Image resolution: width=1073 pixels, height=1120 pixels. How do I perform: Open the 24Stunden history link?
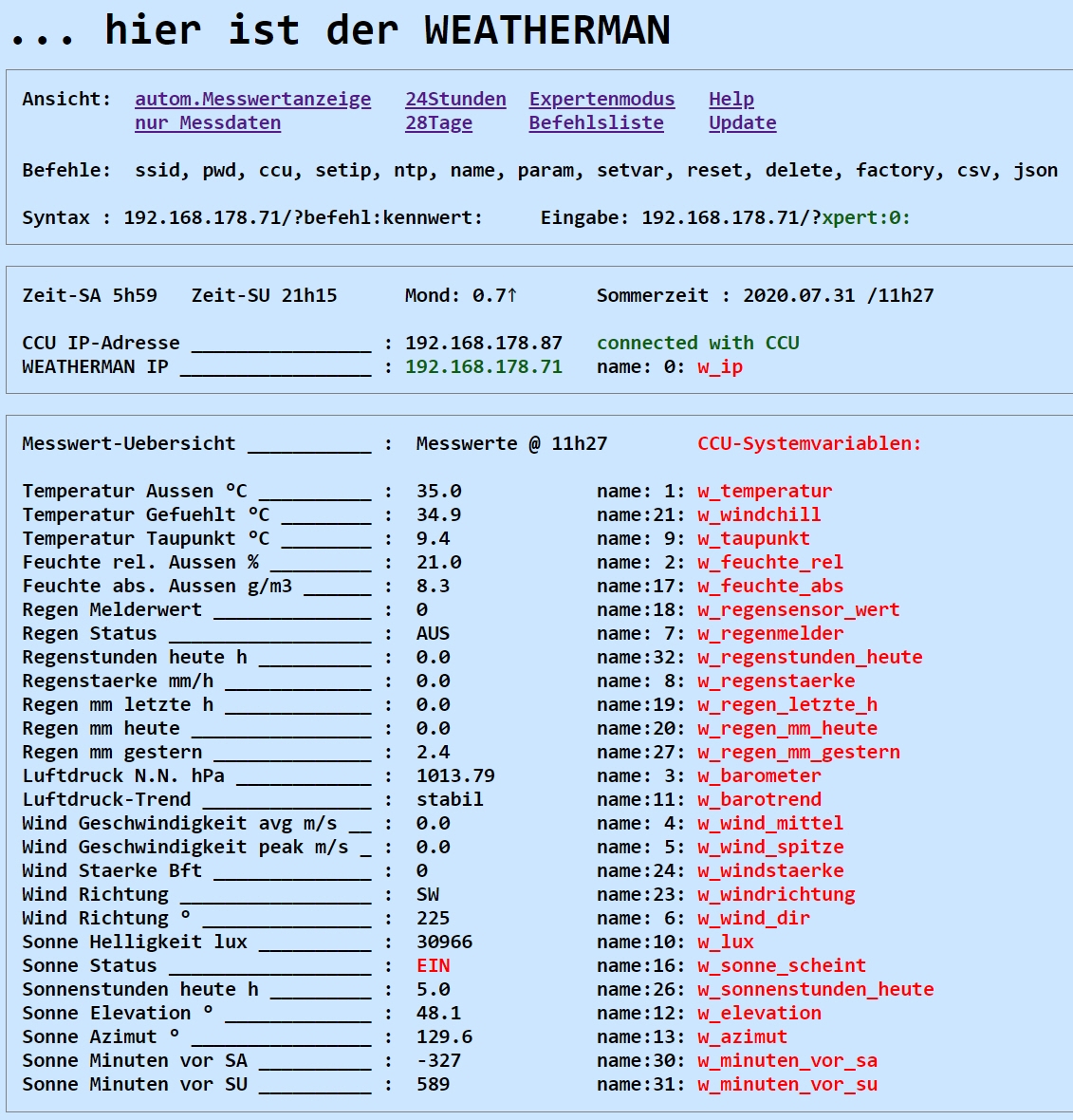[x=455, y=100]
